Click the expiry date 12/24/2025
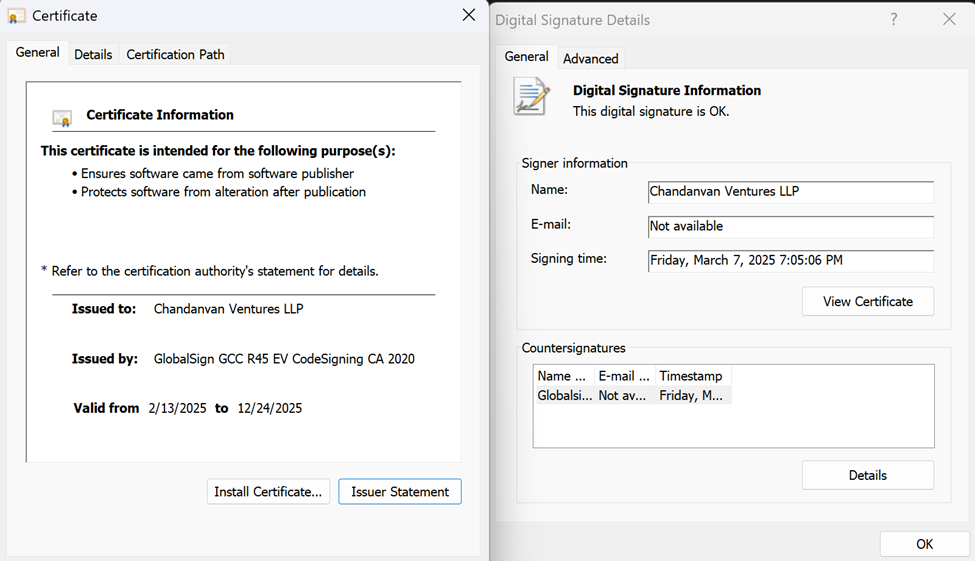975x561 pixels. (270, 408)
